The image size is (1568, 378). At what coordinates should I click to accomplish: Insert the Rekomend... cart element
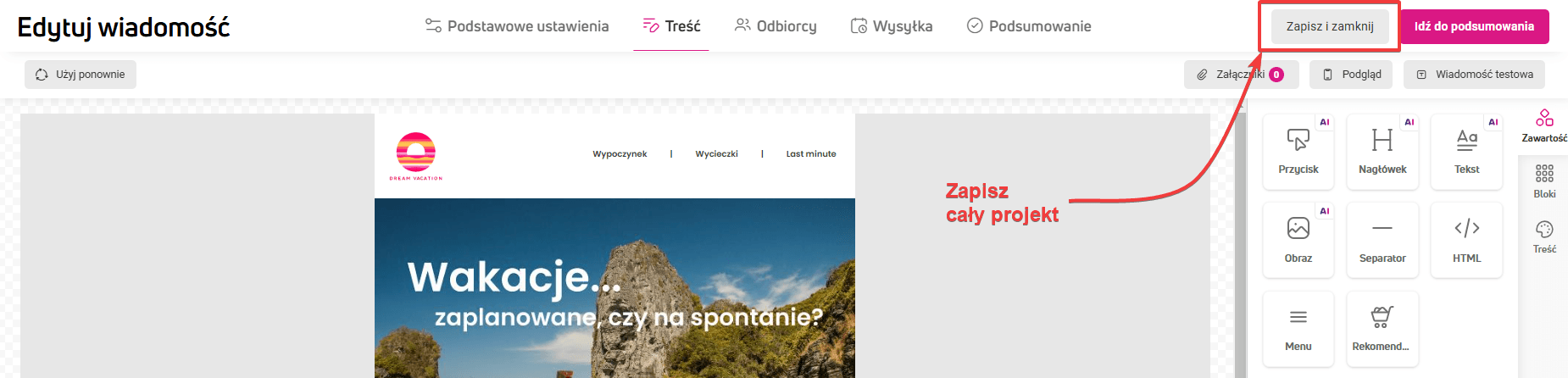[1382, 329]
